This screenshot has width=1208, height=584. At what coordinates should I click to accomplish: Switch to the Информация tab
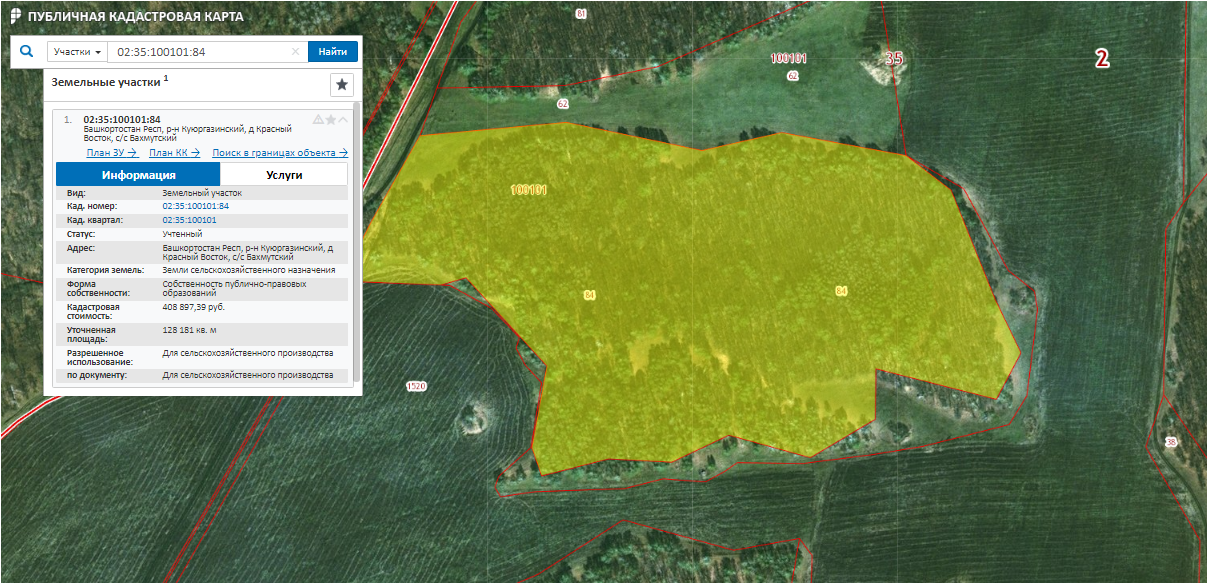[x=138, y=175]
